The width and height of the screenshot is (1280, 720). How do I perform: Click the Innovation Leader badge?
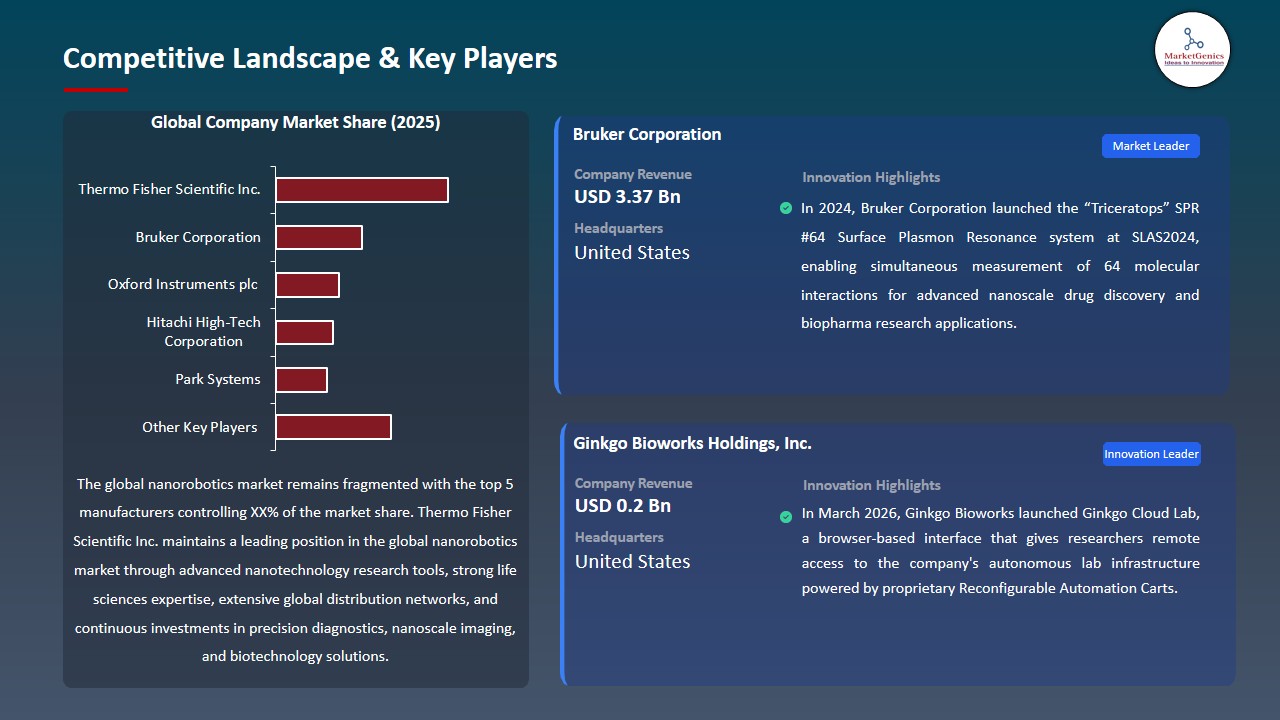(1151, 454)
